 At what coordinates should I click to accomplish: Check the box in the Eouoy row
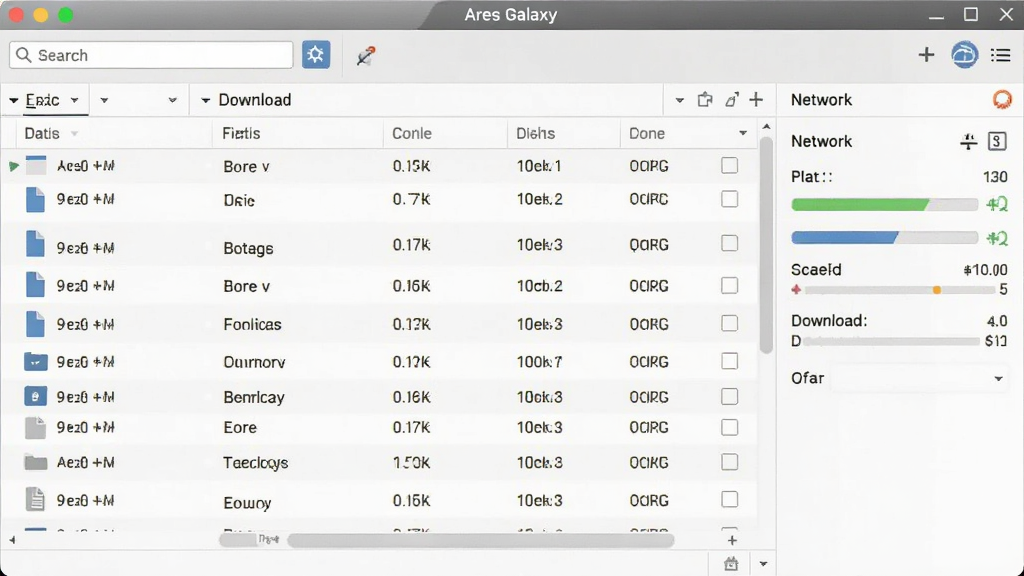pyautogui.click(x=729, y=500)
